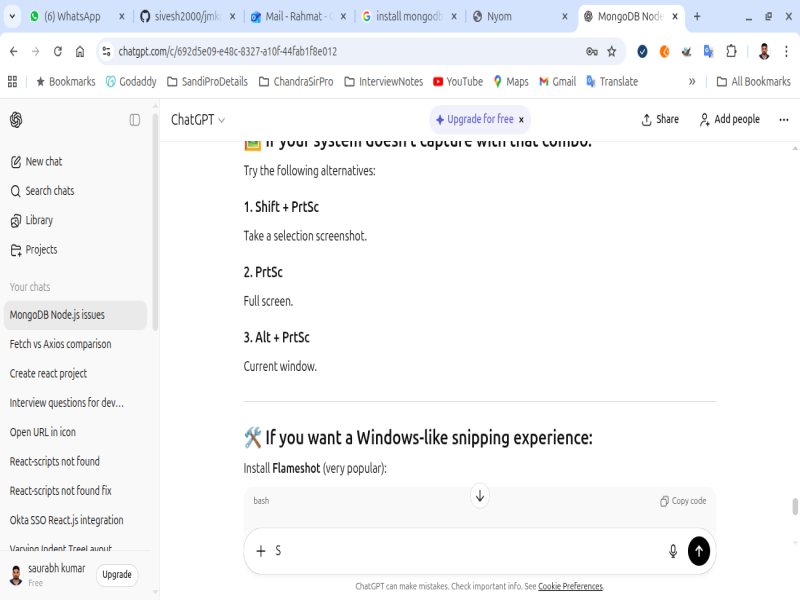This screenshot has height=600, width=800.
Task: Open the Extensions puzzle icon
Action: point(731,52)
